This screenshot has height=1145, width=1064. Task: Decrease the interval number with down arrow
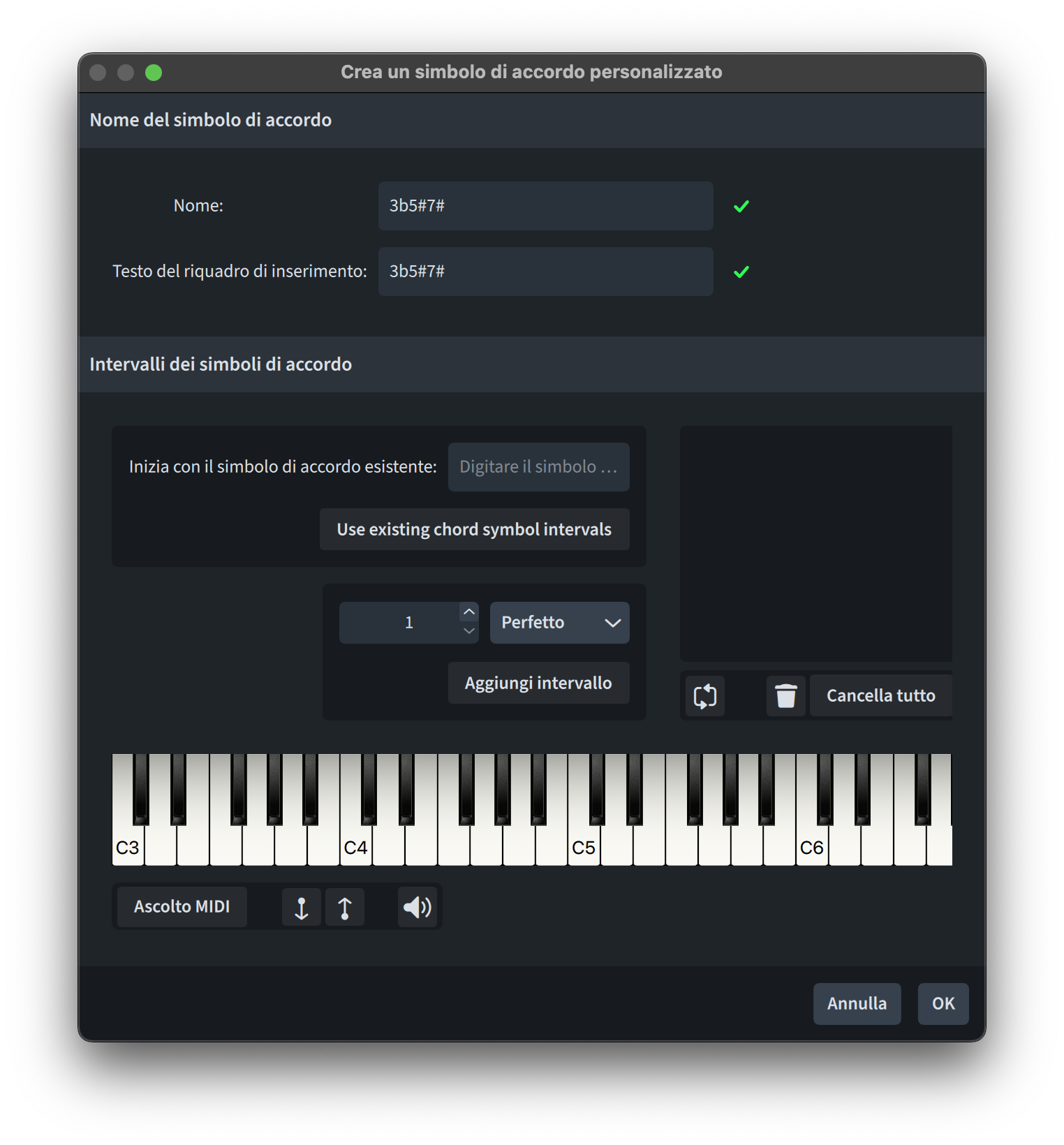[x=469, y=632]
